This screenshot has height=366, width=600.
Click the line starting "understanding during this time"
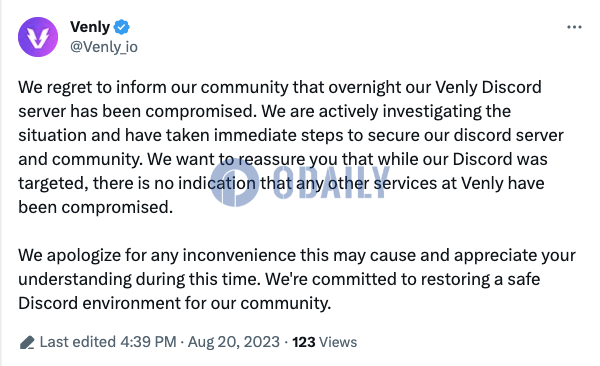click(x=279, y=279)
